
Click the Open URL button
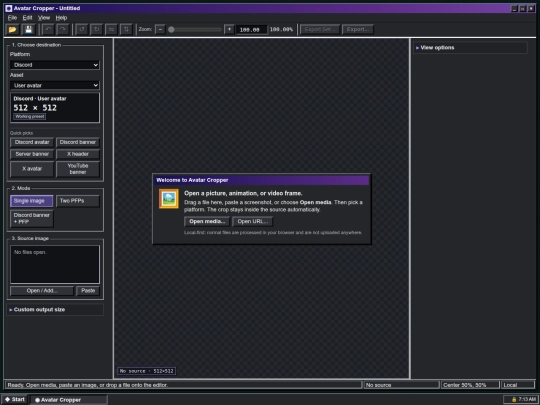pos(252,221)
